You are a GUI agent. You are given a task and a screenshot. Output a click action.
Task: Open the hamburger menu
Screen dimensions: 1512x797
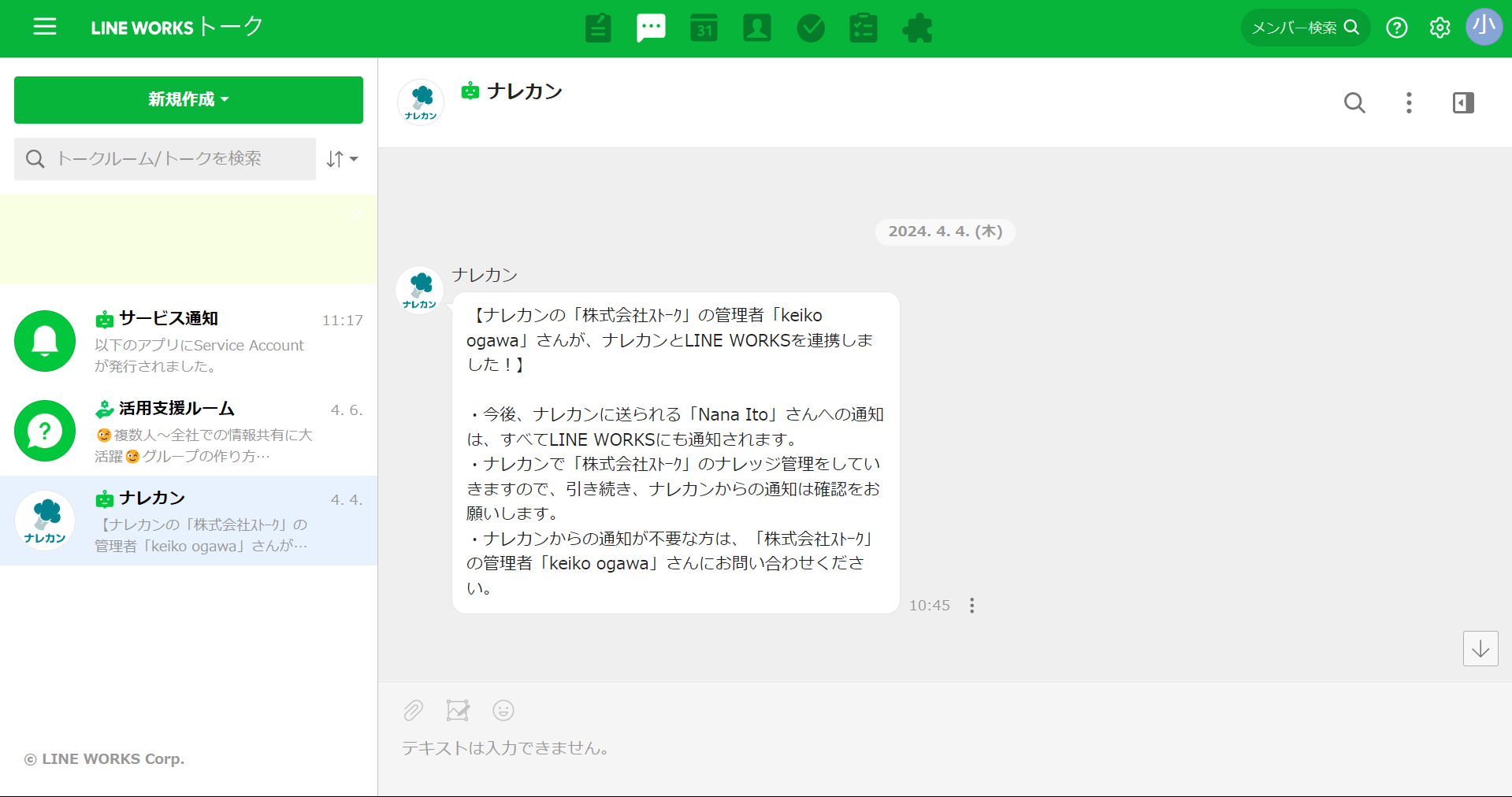[45, 27]
